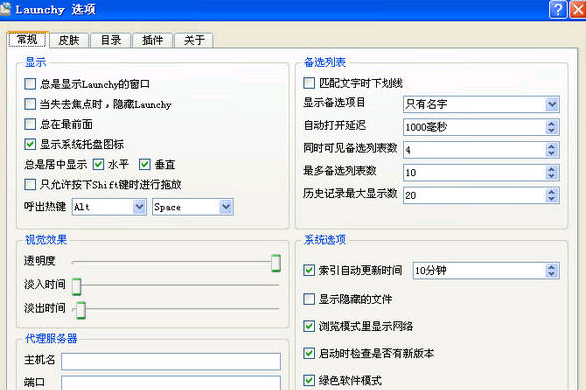Enable 显示隐藏的文件 checkbox
The image size is (586, 390).
click(x=309, y=299)
